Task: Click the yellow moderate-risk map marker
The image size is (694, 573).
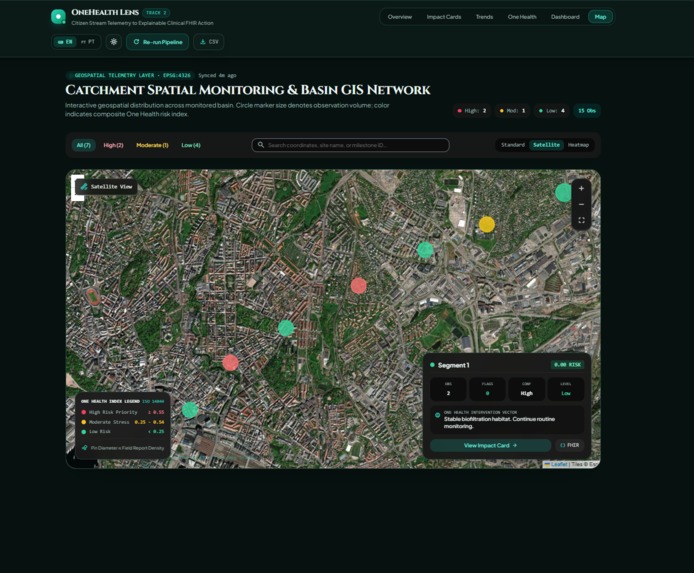Action: click(x=487, y=224)
